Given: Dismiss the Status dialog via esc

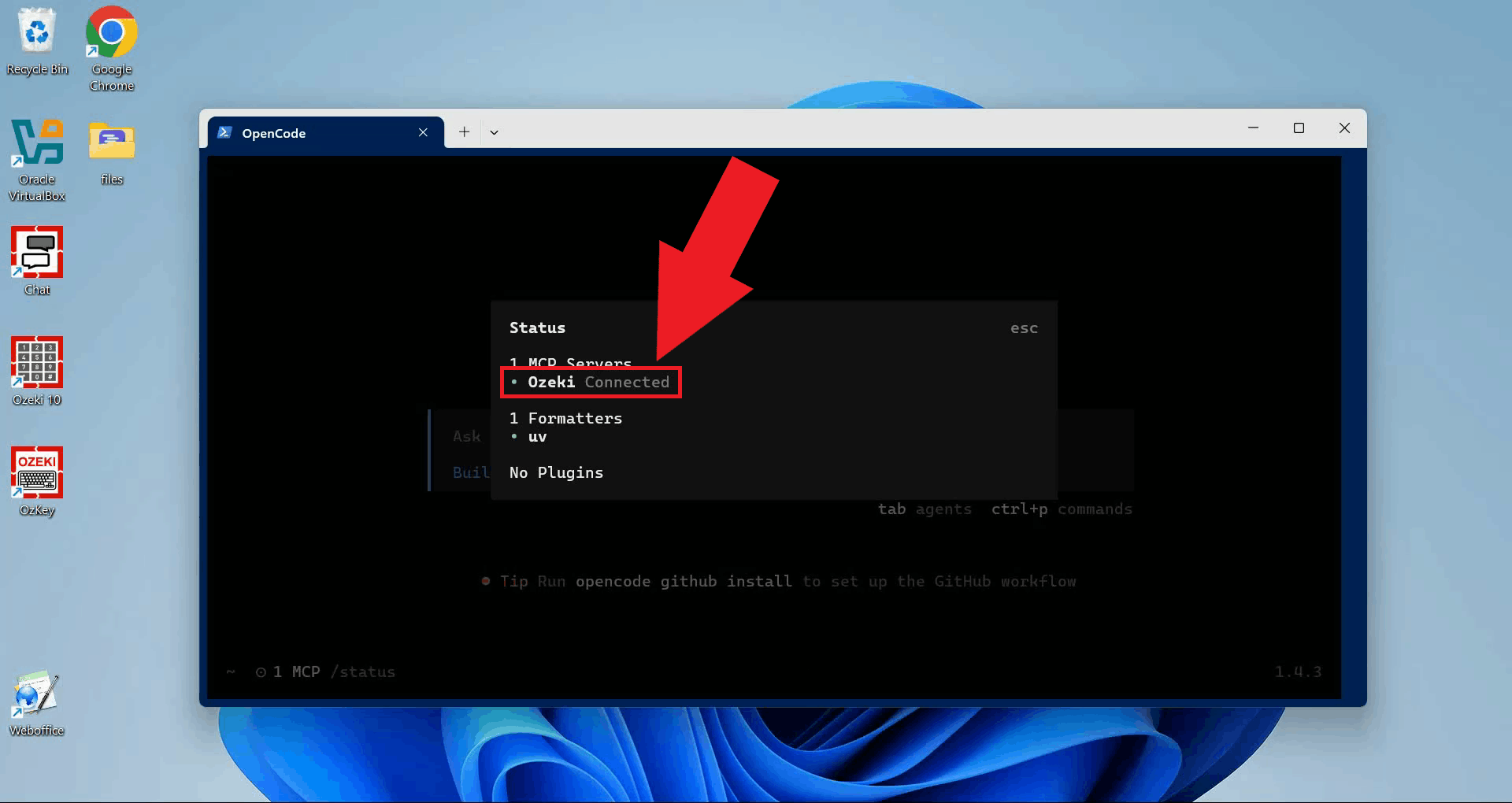Looking at the screenshot, I should 1024,328.
